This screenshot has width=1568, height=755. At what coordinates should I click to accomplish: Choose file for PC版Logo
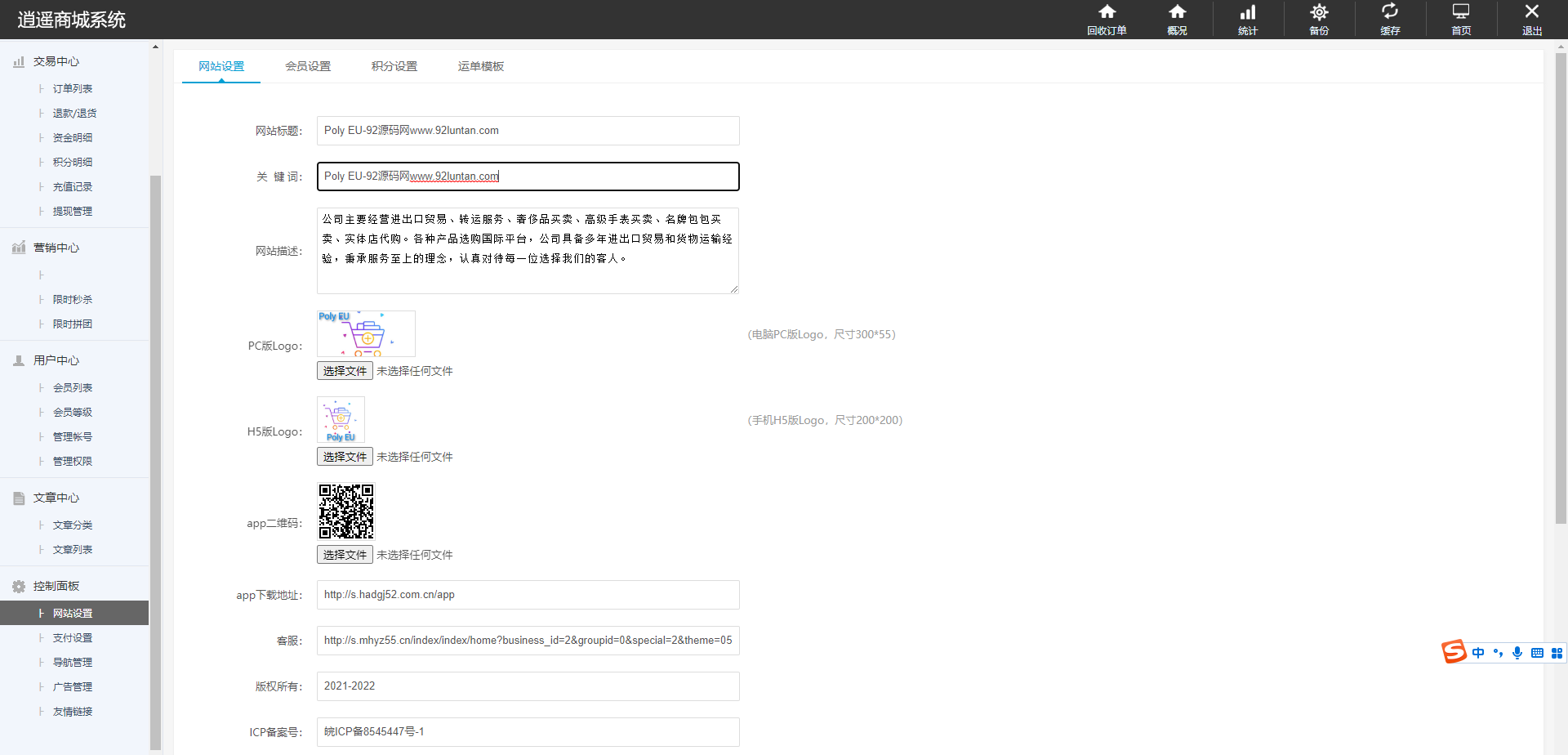point(345,371)
